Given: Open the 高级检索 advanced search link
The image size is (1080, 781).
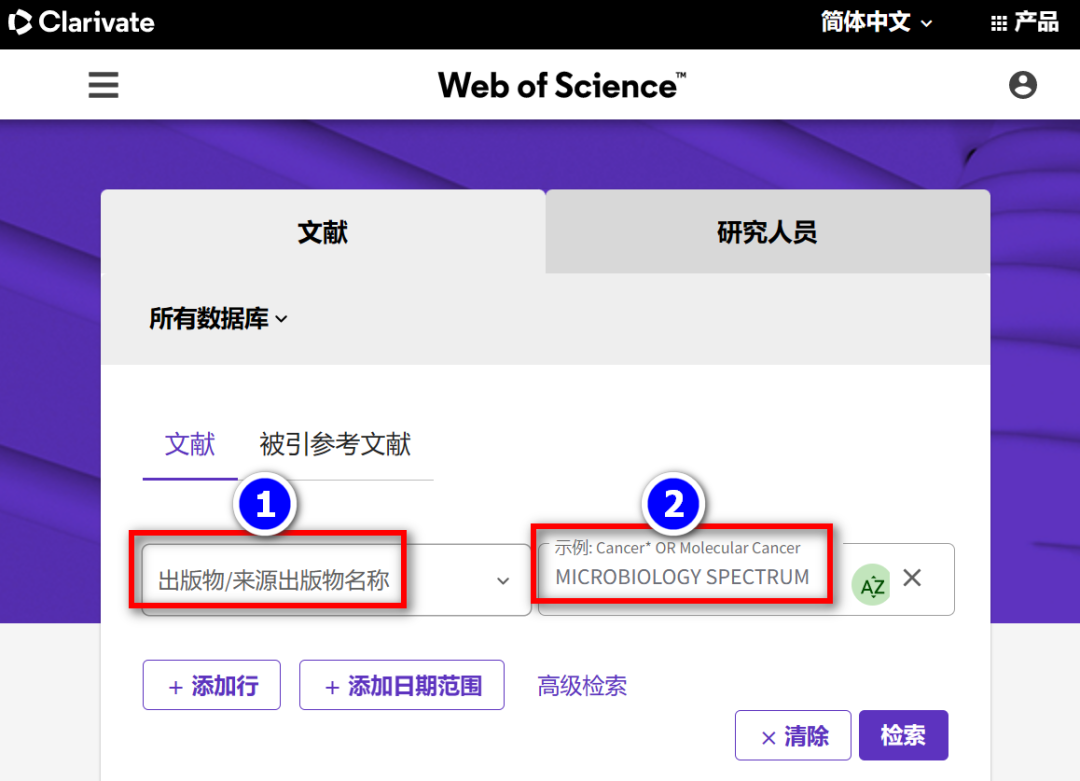Looking at the screenshot, I should coord(582,686).
